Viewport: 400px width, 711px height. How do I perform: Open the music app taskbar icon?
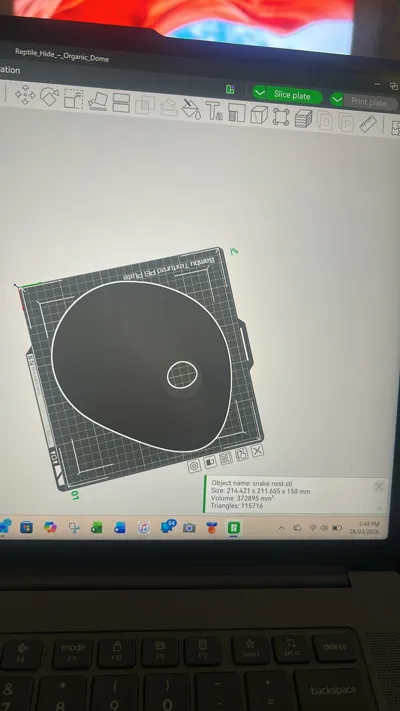click(x=143, y=528)
